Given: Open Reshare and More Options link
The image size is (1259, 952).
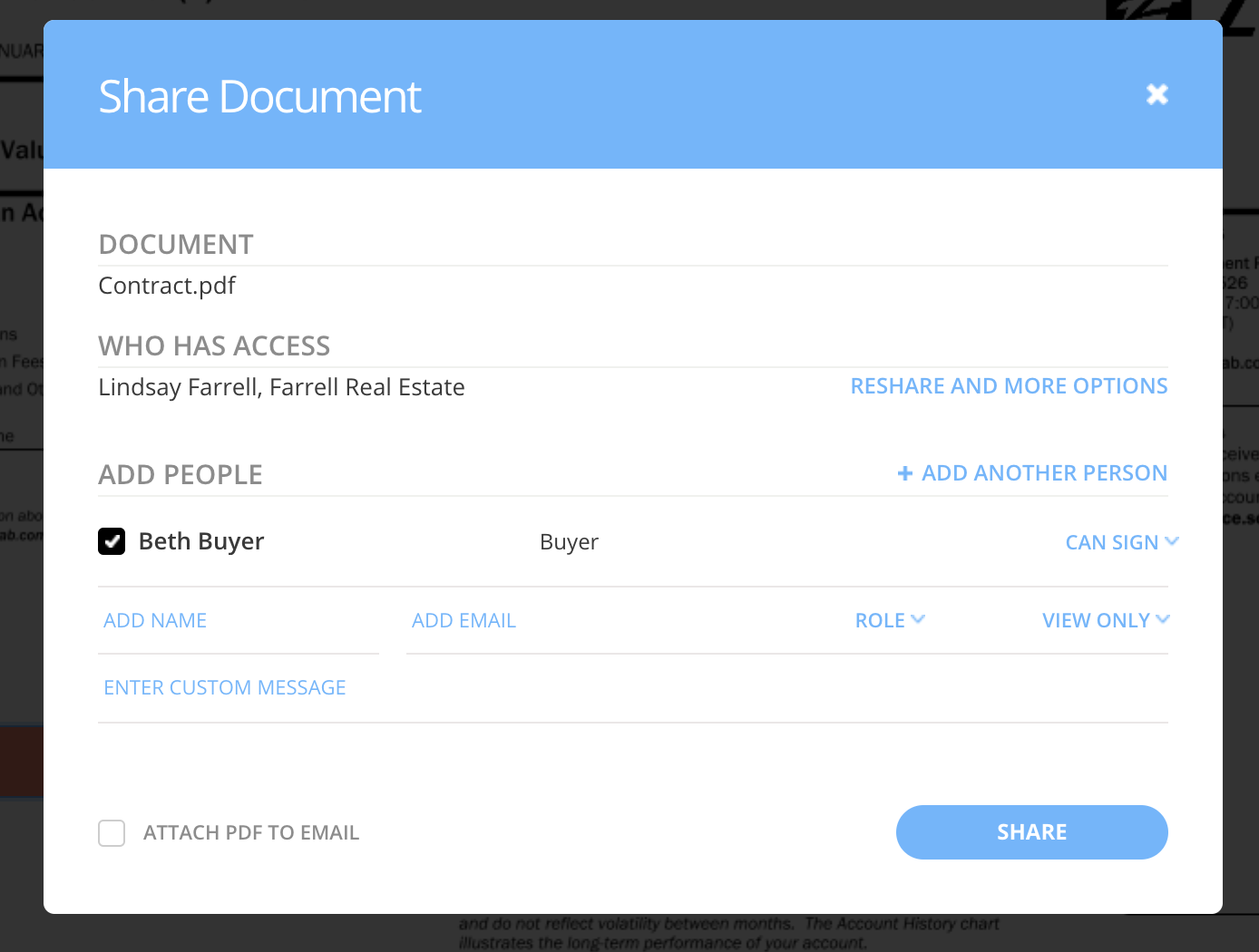Looking at the screenshot, I should [x=1009, y=386].
